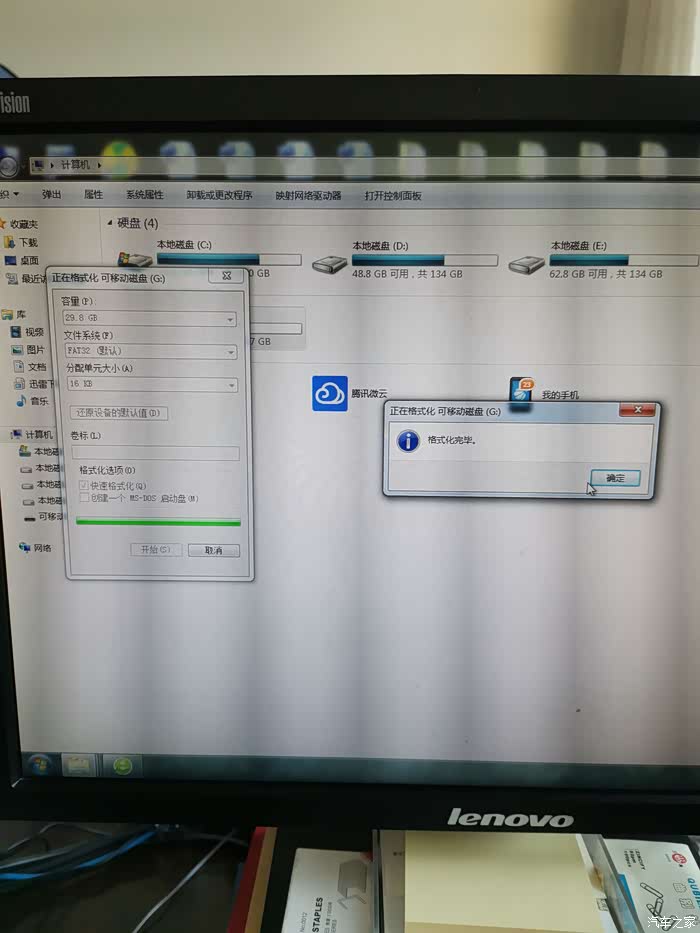Open the Windows Start button
700x933 pixels.
[x=40, y=765]
